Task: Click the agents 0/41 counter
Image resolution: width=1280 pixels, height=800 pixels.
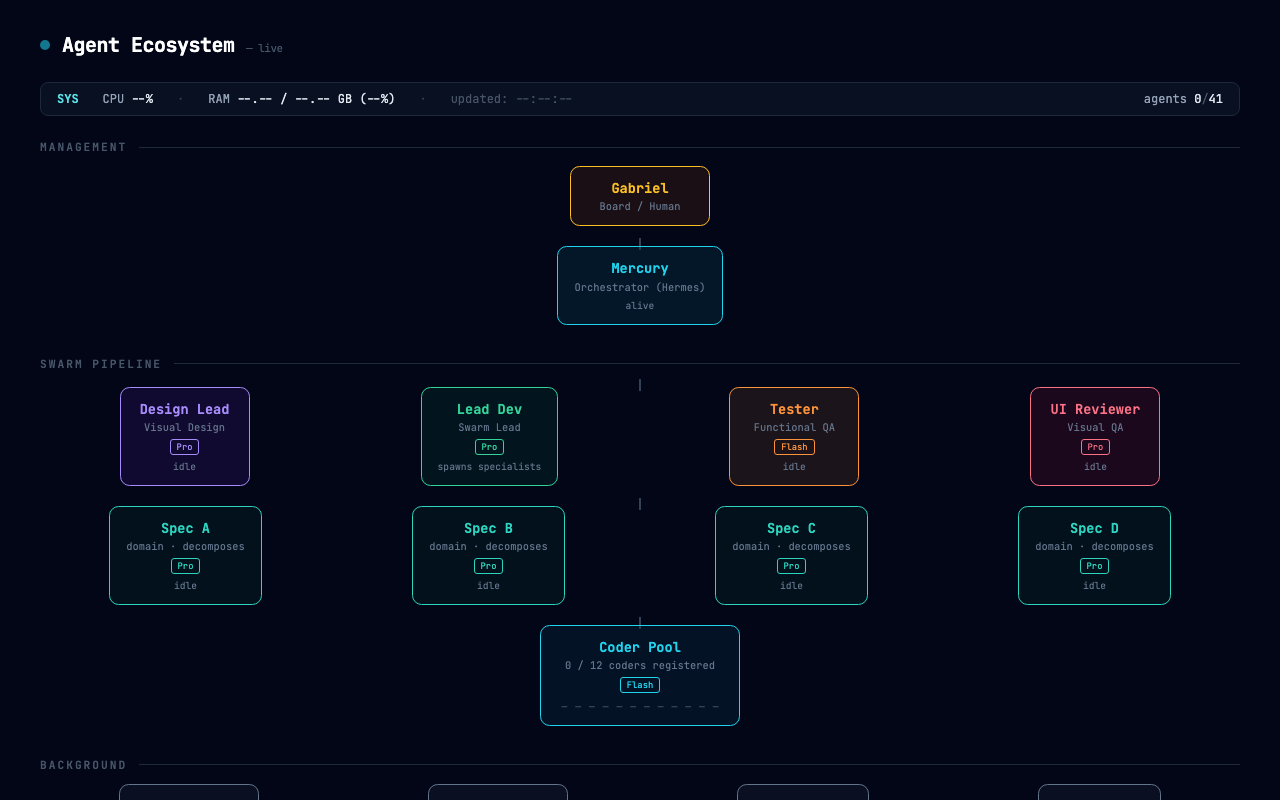Action: pyautogui.click(x=1183, y=99)
